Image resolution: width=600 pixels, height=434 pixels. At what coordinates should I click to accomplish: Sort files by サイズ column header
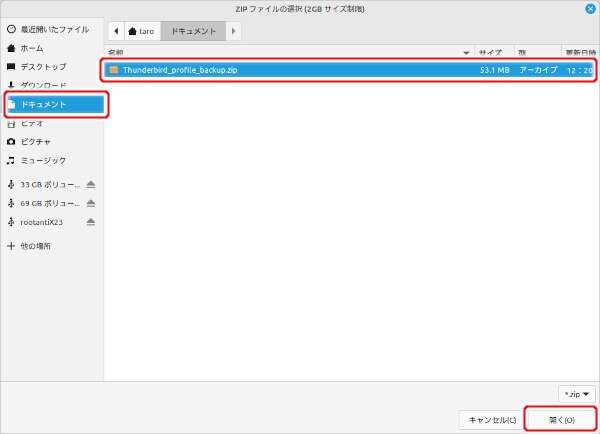[490, 52]
